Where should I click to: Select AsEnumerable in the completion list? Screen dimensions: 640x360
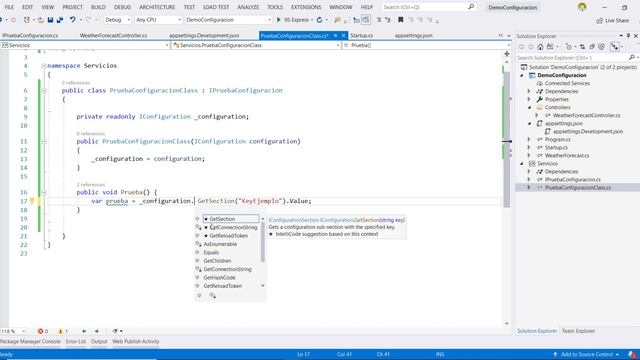[x=220, y=244]
